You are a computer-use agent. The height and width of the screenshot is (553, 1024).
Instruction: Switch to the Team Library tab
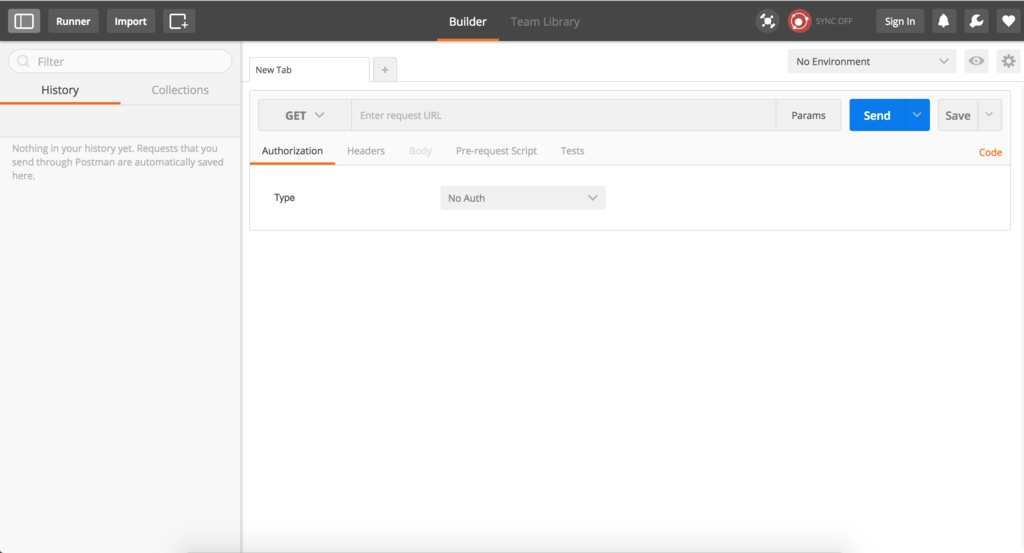[x=545, y=22]
